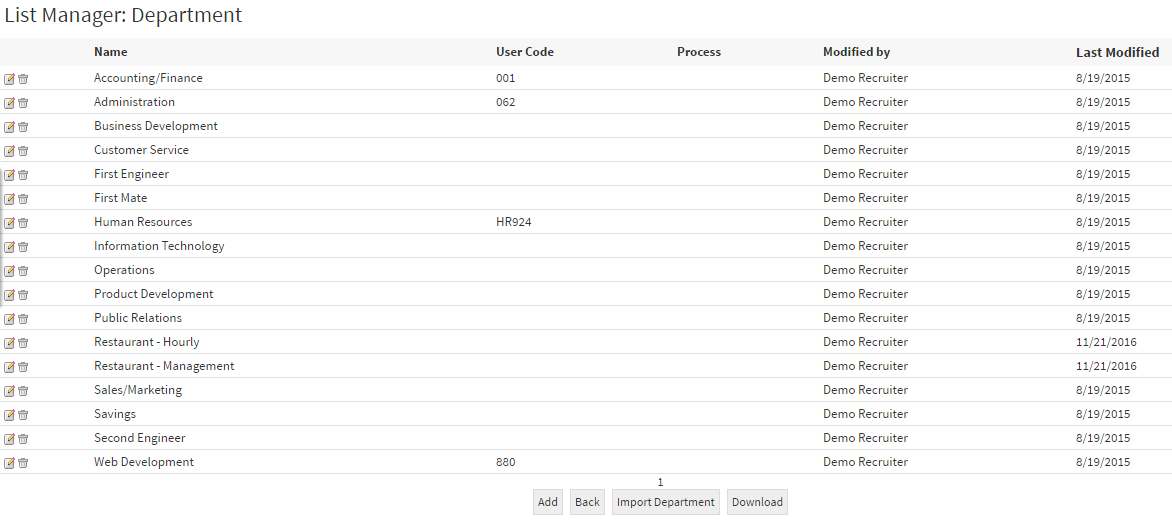Sort by the Name column header
The width and height of the screenshot is (1172, 524).
(111, 52)
